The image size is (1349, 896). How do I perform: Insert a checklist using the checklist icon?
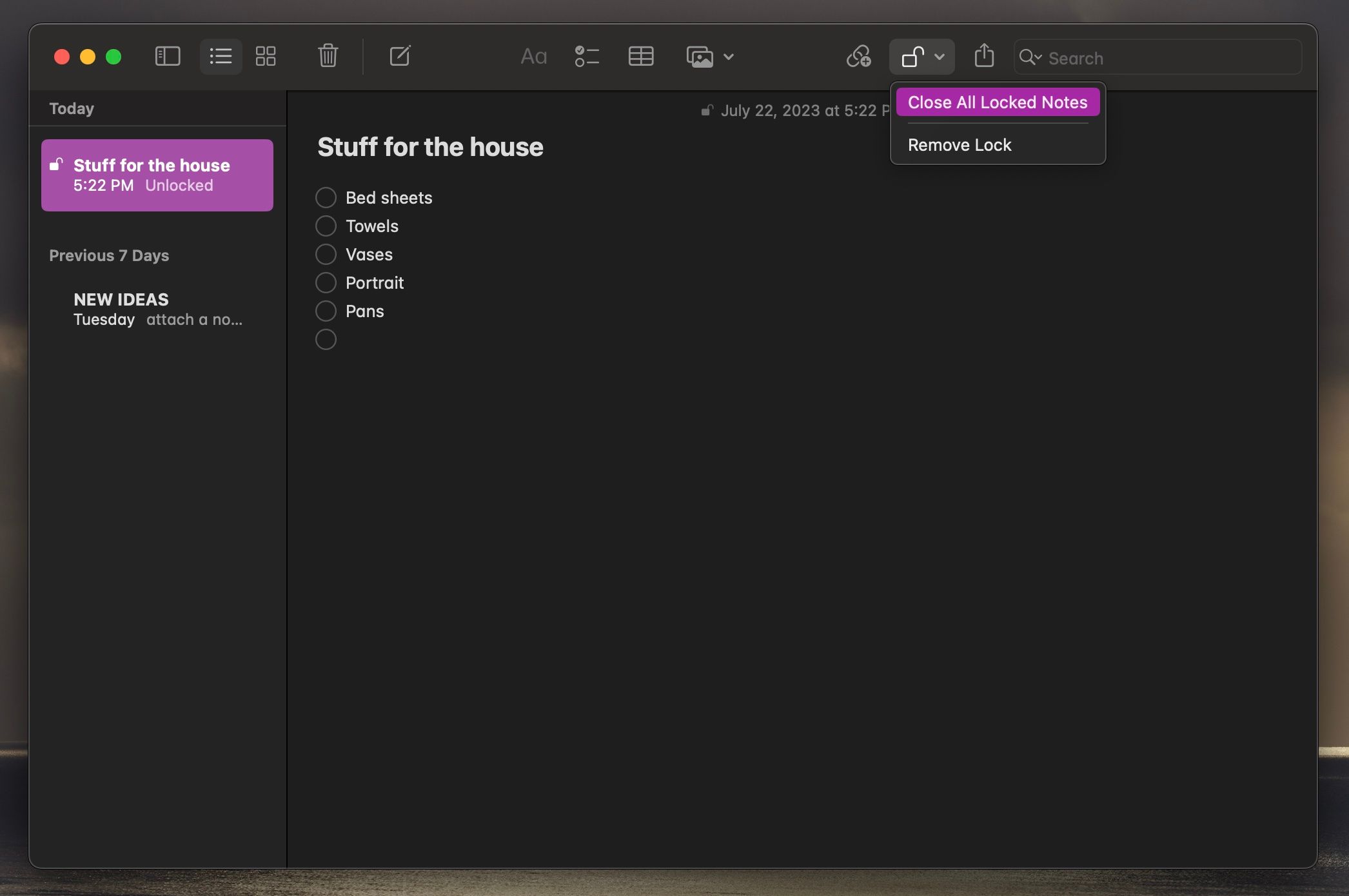pos(587,57)
